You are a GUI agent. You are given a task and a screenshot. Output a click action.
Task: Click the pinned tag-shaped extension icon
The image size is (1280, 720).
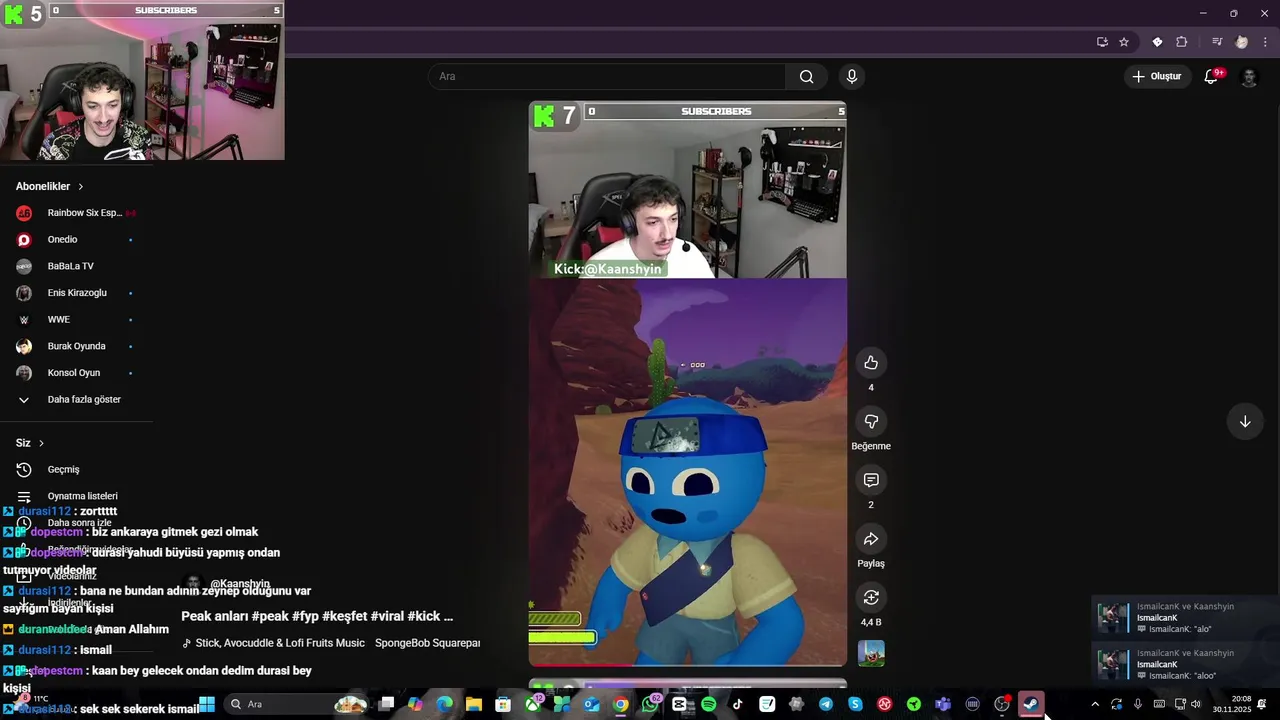coord(1157,42)
